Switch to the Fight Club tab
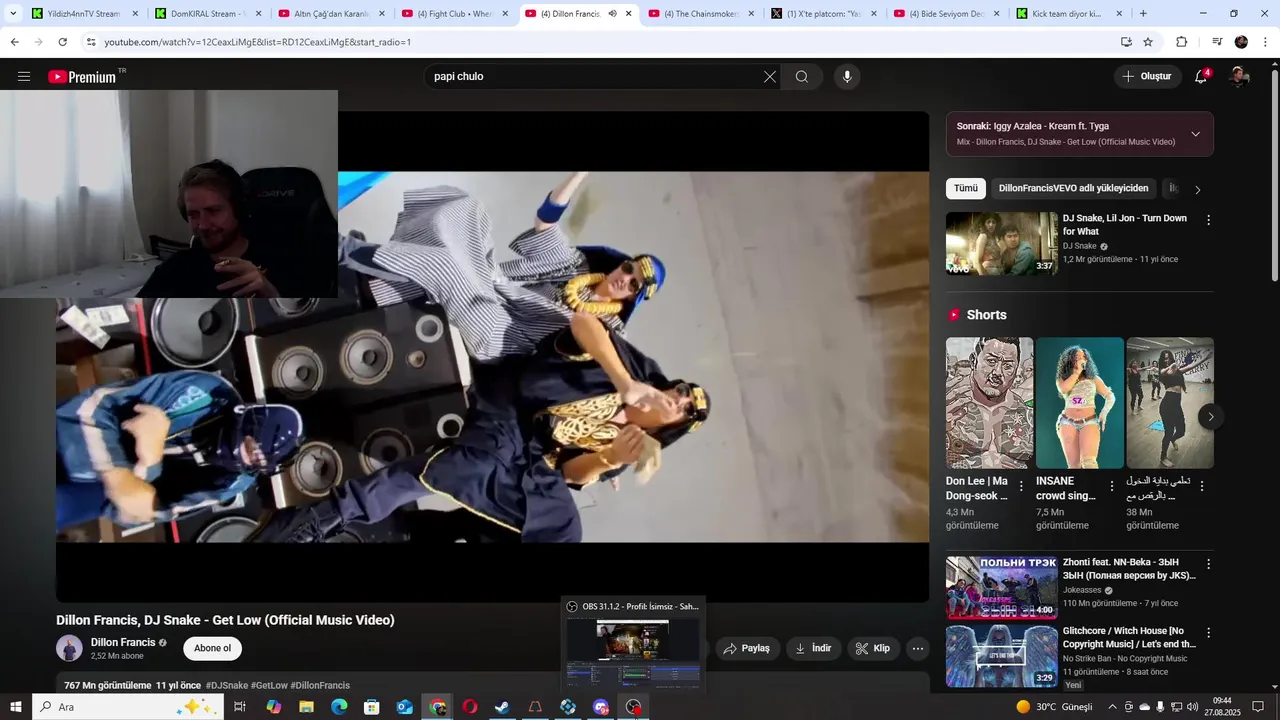Viewport: 1280px width, 720px height. pos(455,14)
